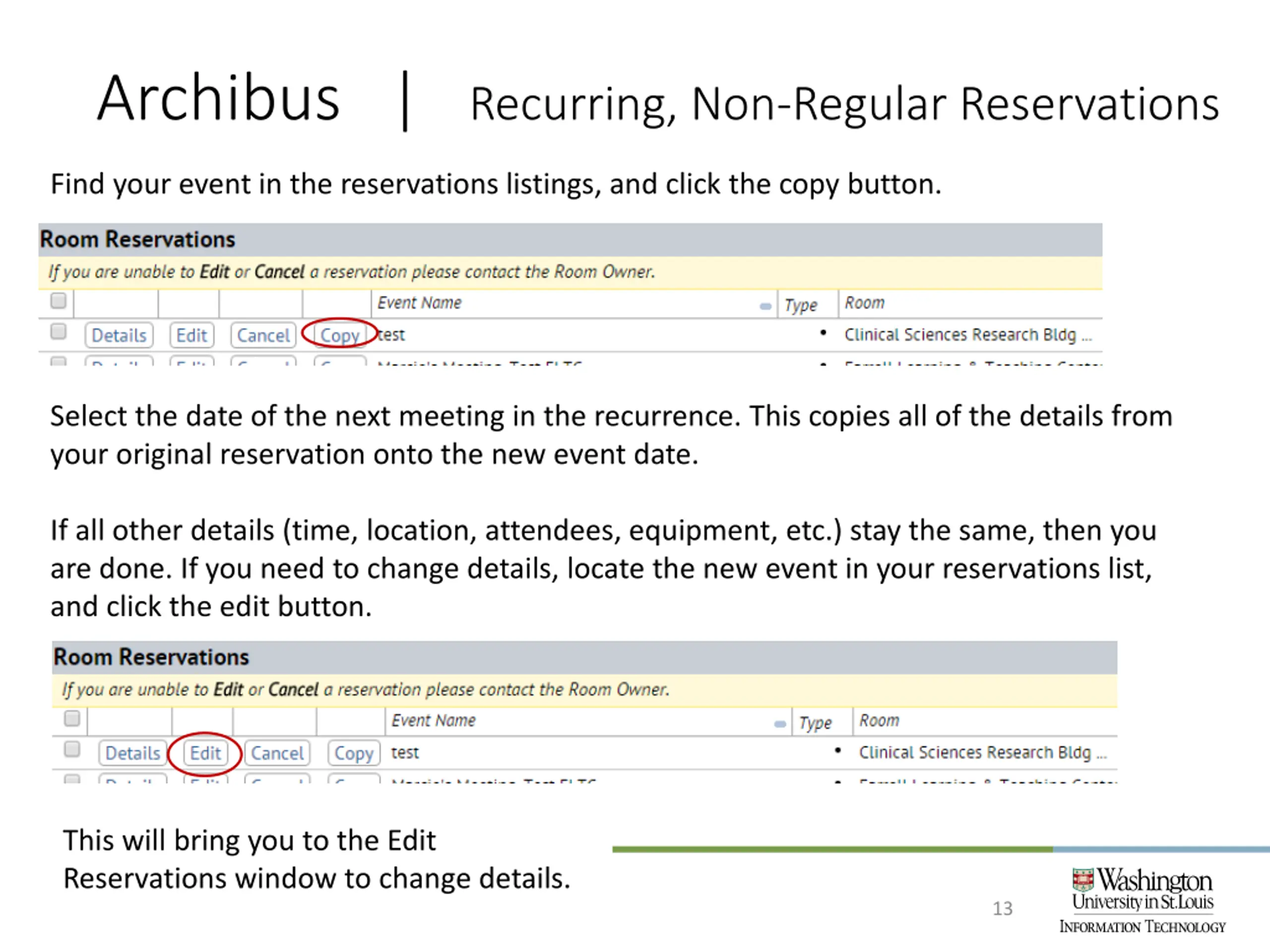Toggle select-all checkbox in upper table header
This screenshot has width=1270, height=952.
coord(58,300)
